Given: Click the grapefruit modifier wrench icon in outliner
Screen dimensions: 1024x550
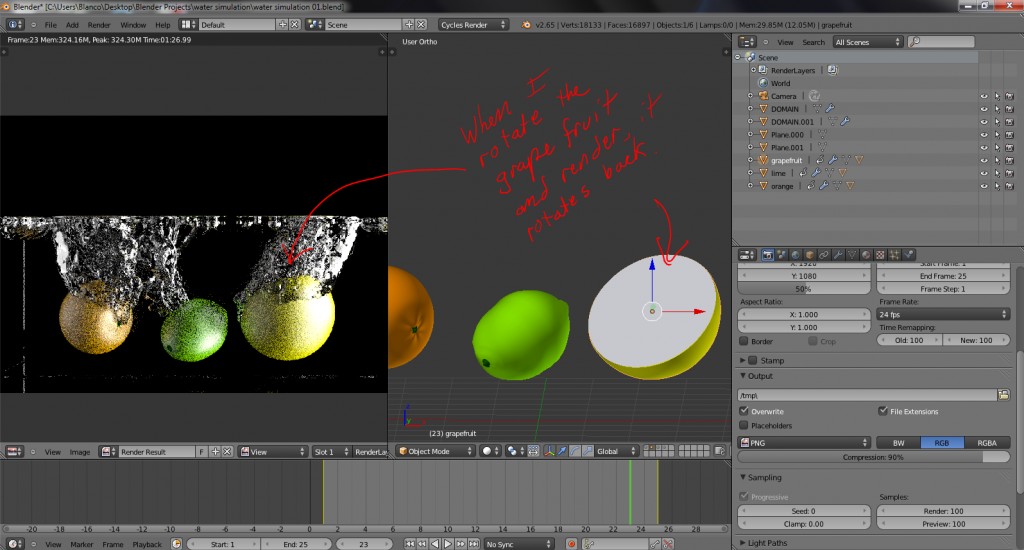Looking at the screenshot, I should tap(833, 160).
